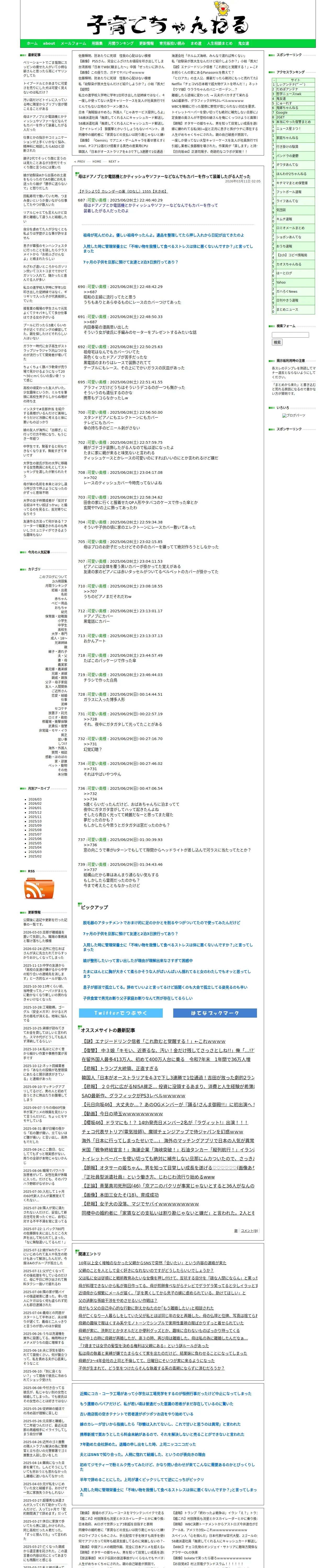This screenshot has width=336, height=1568.
Task: Open 未分類 in the category list
Action: pyautogui.click(x=62, y=774)
